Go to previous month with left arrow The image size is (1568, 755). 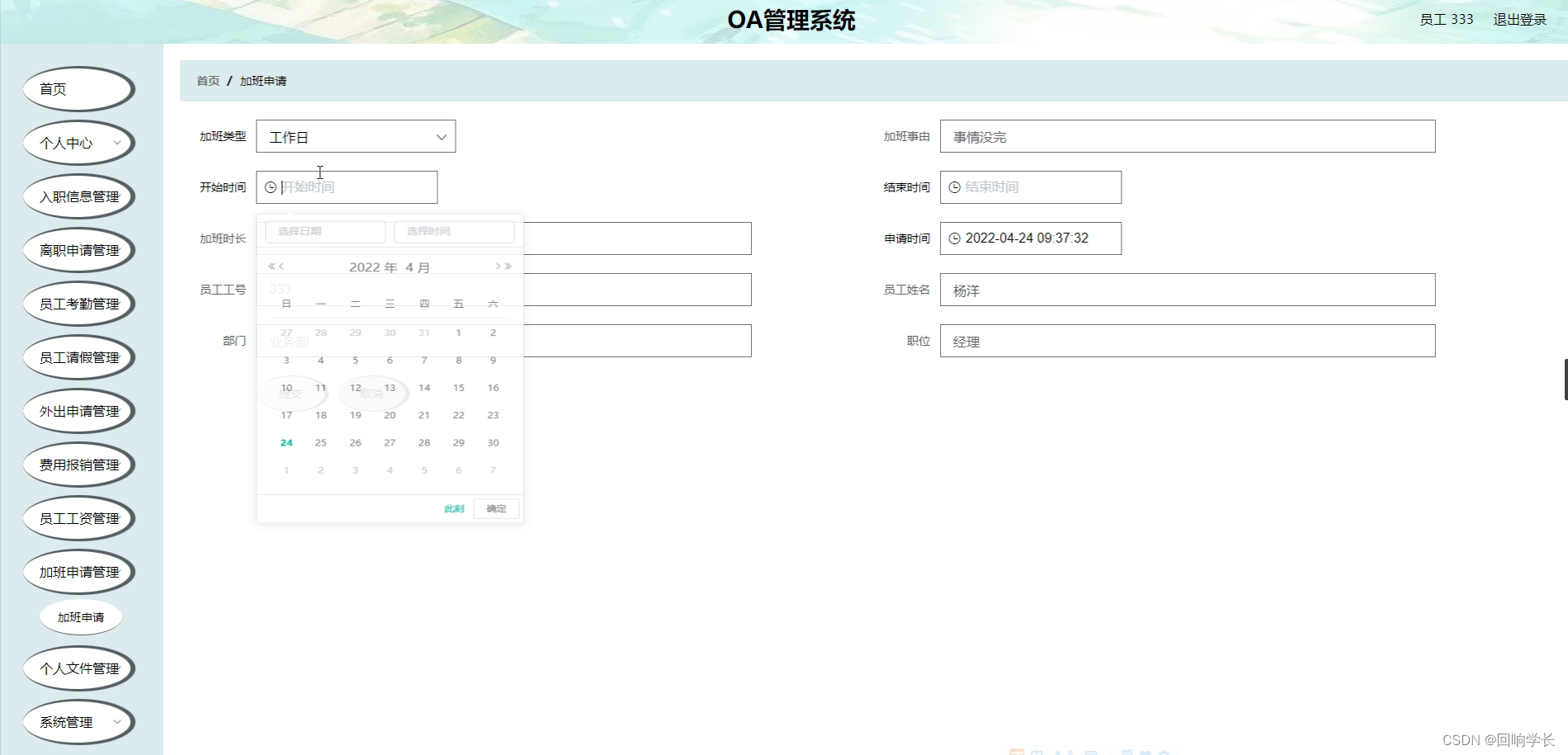pos(281,266)
